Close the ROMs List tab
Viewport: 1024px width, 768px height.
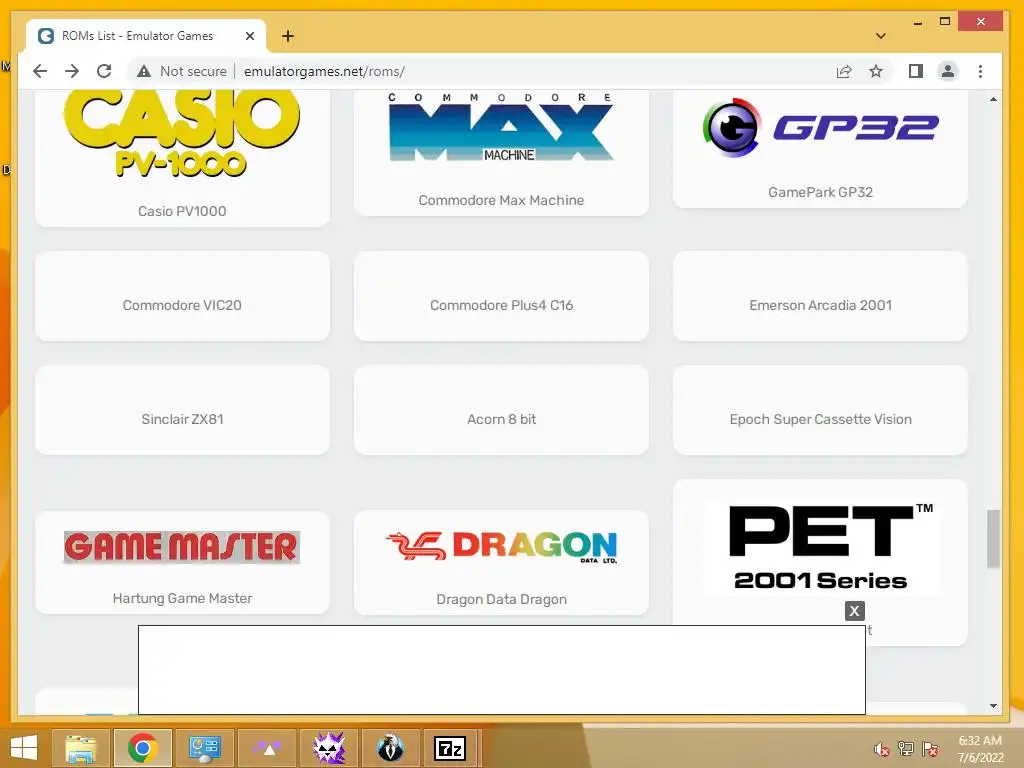click(249, 36)
